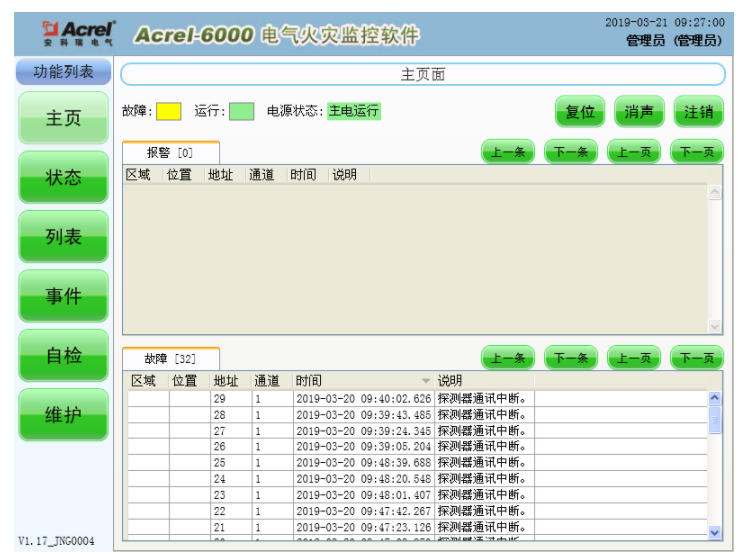Viewport: 744px width, 555px height.
Task: Open the 维护 maintenance page
Action: (63, 415)
